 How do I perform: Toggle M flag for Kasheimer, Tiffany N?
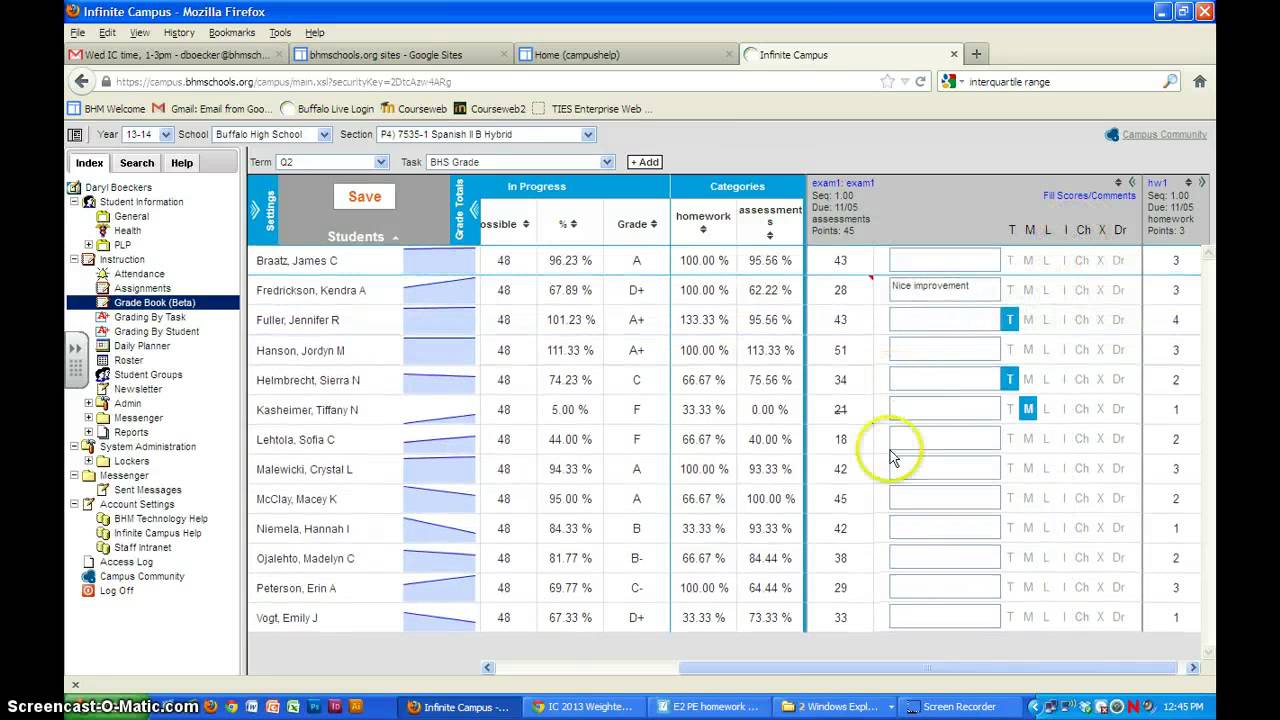[1028, 409]
